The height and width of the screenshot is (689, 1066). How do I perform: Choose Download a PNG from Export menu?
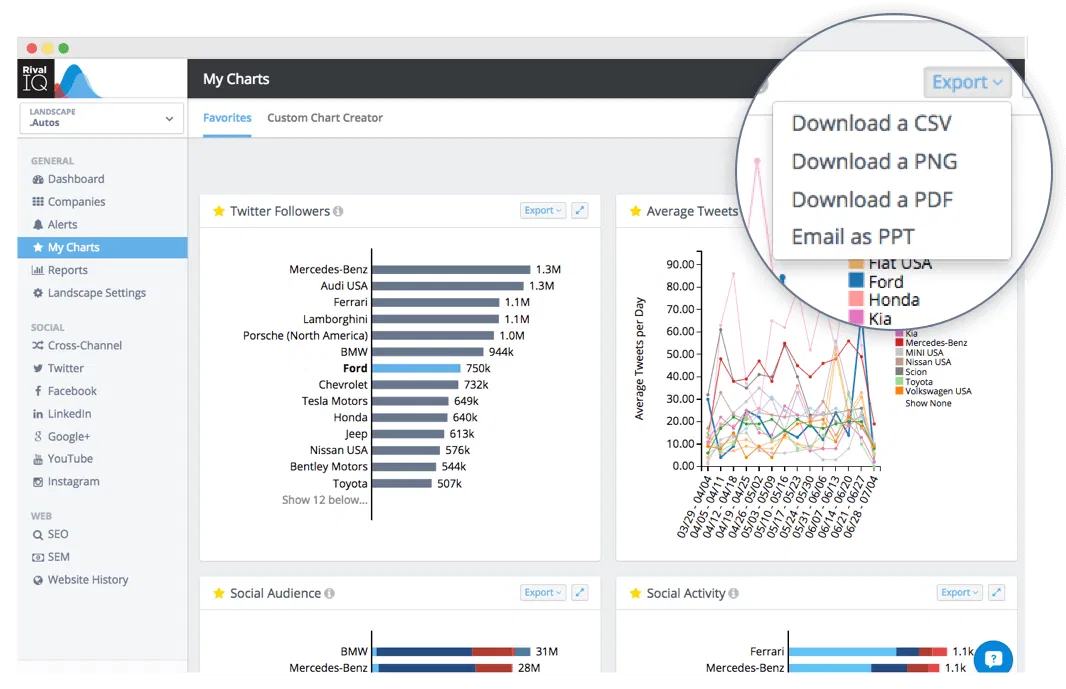pyautogui.click(x=874, y=161)
